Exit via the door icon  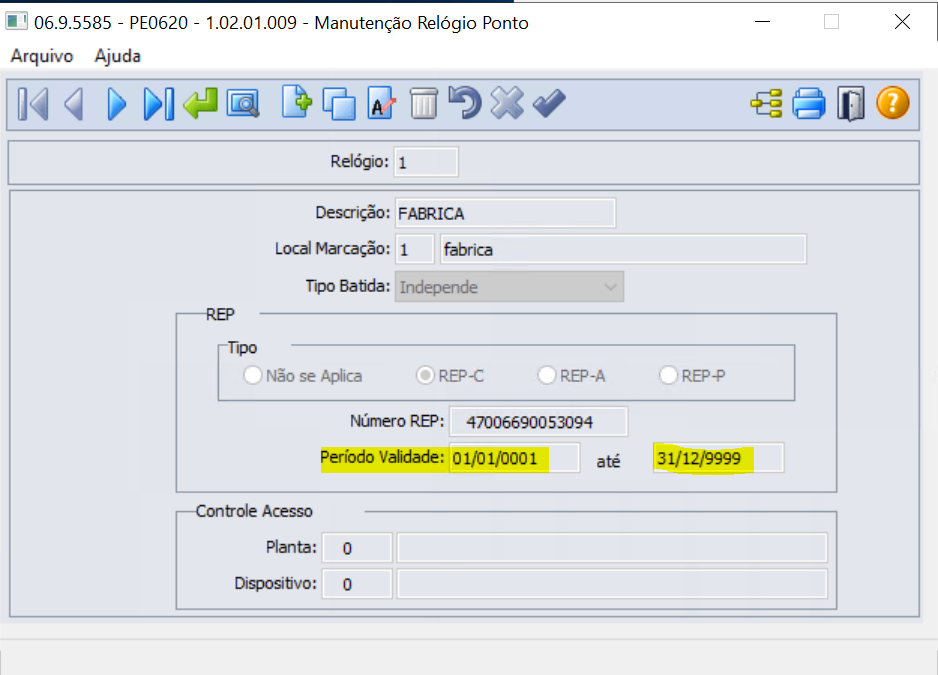point(851,104)
